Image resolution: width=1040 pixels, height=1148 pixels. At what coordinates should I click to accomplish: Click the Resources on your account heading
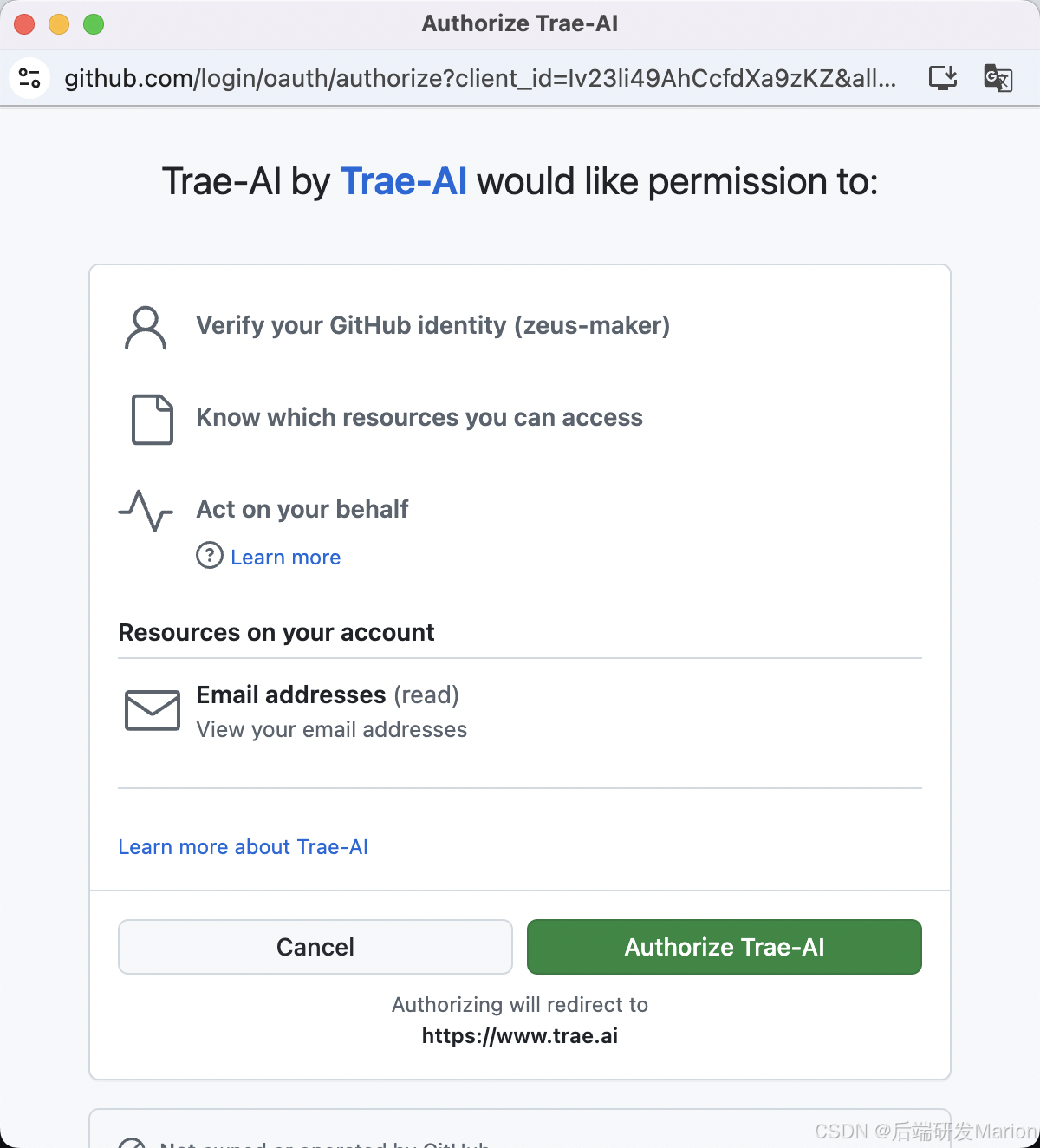point(276,633)
